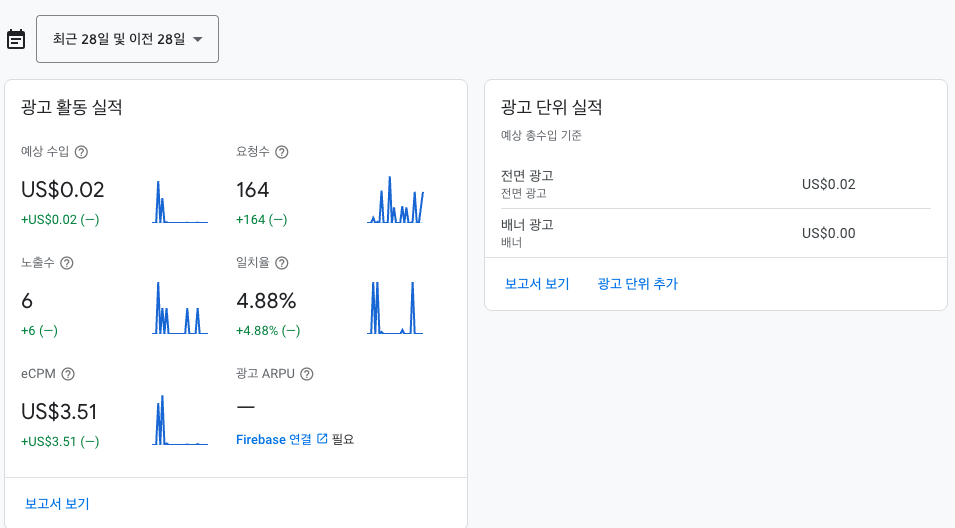Click help icon next to 요청수
This screenshot has height=528, width=955.
click(281, 152)
